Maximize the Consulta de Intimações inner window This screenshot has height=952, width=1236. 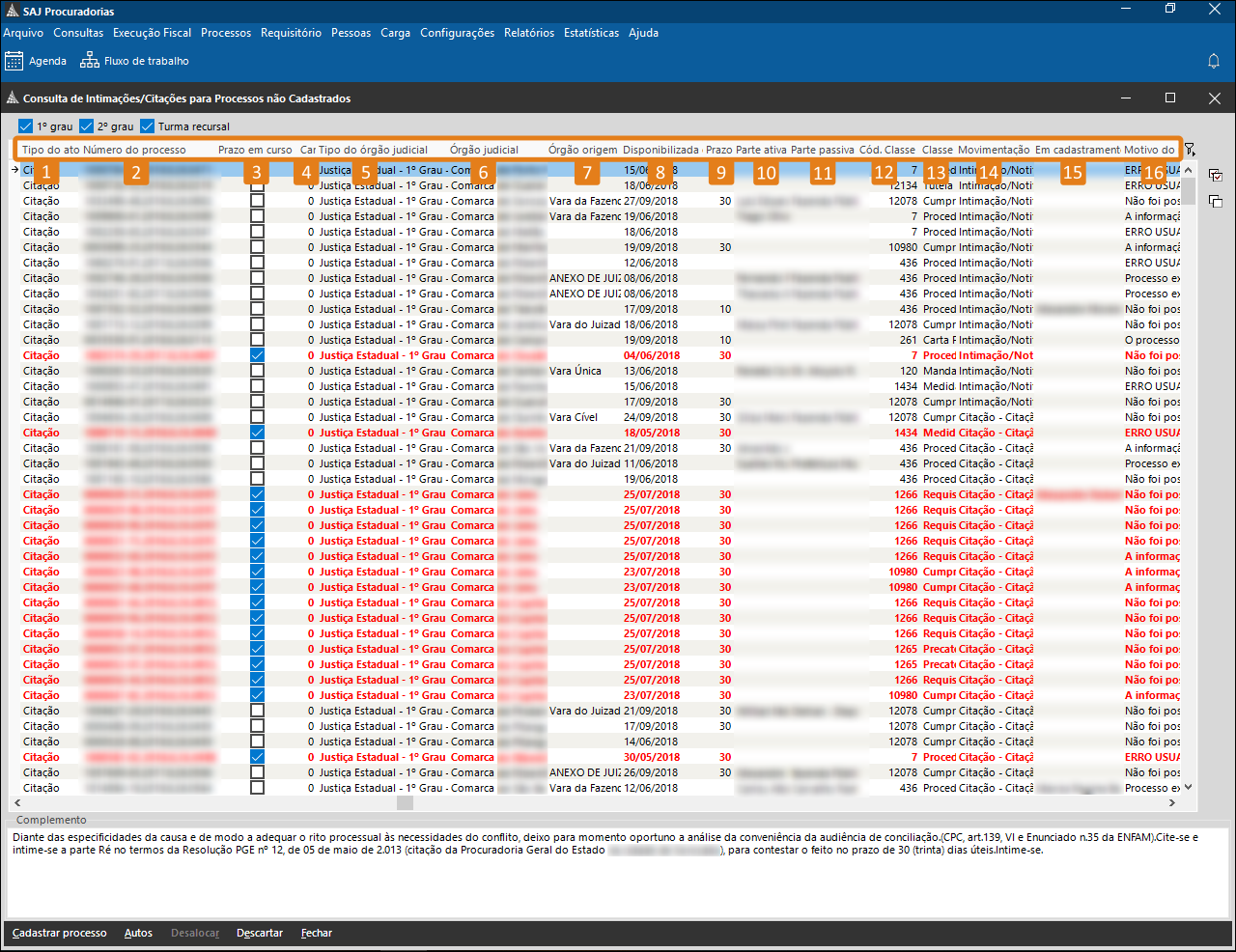coord(1170,98)
